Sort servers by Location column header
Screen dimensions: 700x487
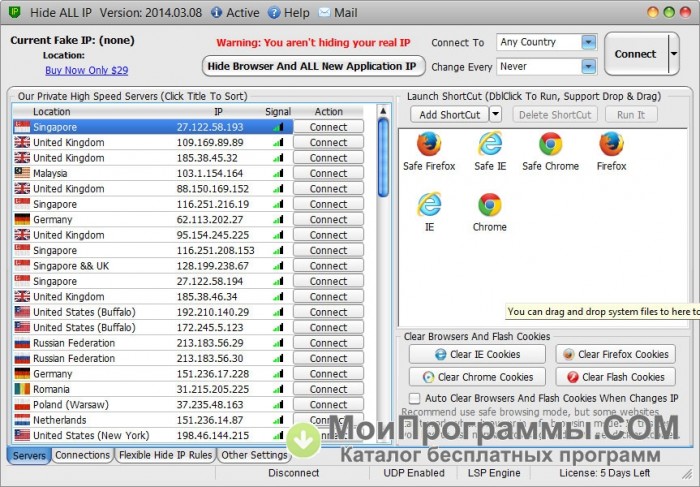click(52, 112)
